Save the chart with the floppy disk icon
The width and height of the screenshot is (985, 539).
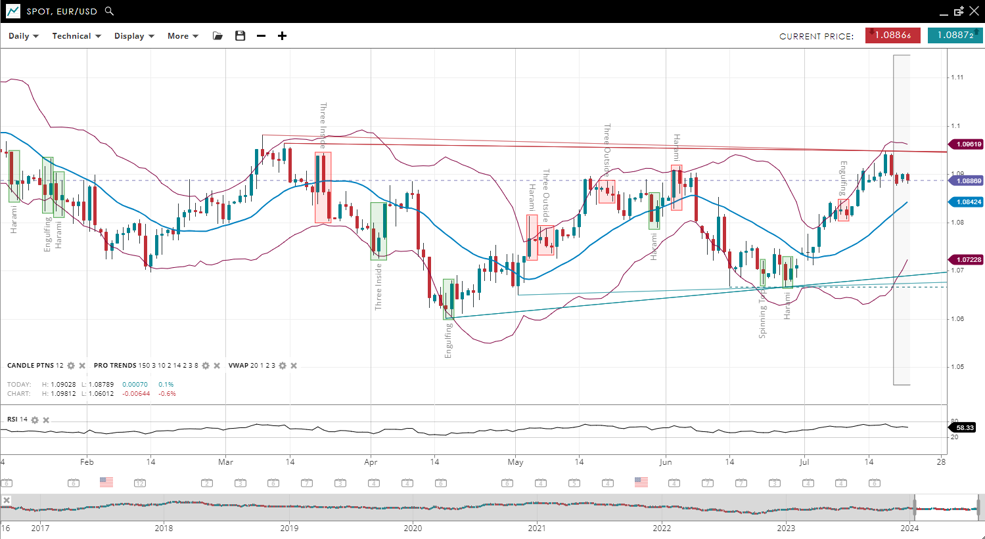[x=240, y=36]
